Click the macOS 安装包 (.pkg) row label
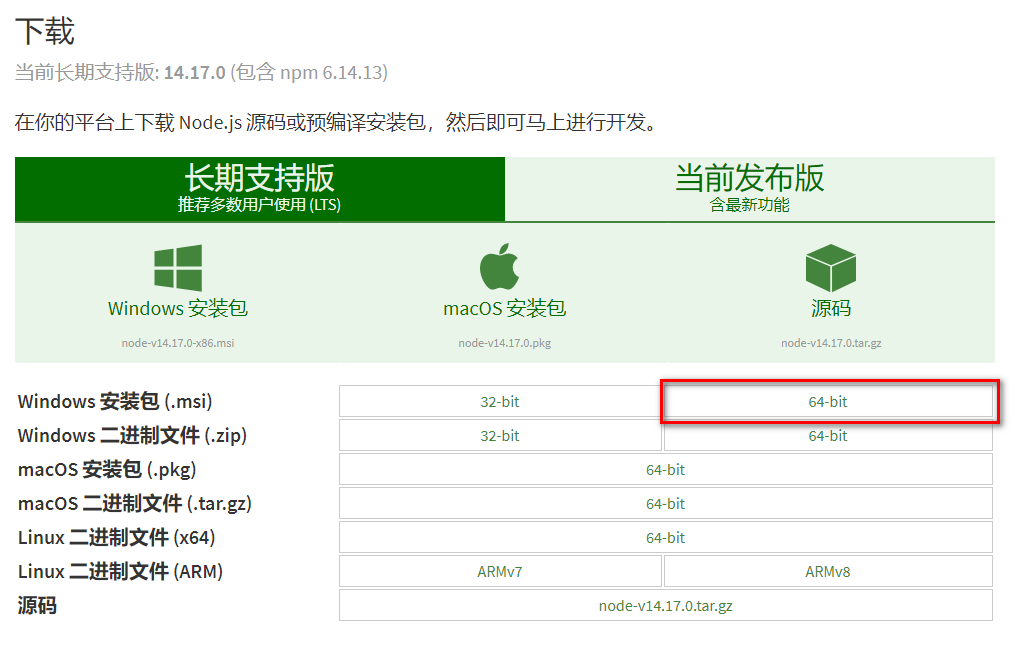This screenshot has width=1019, height=646. pyautogui.click(x=107, y=469)
